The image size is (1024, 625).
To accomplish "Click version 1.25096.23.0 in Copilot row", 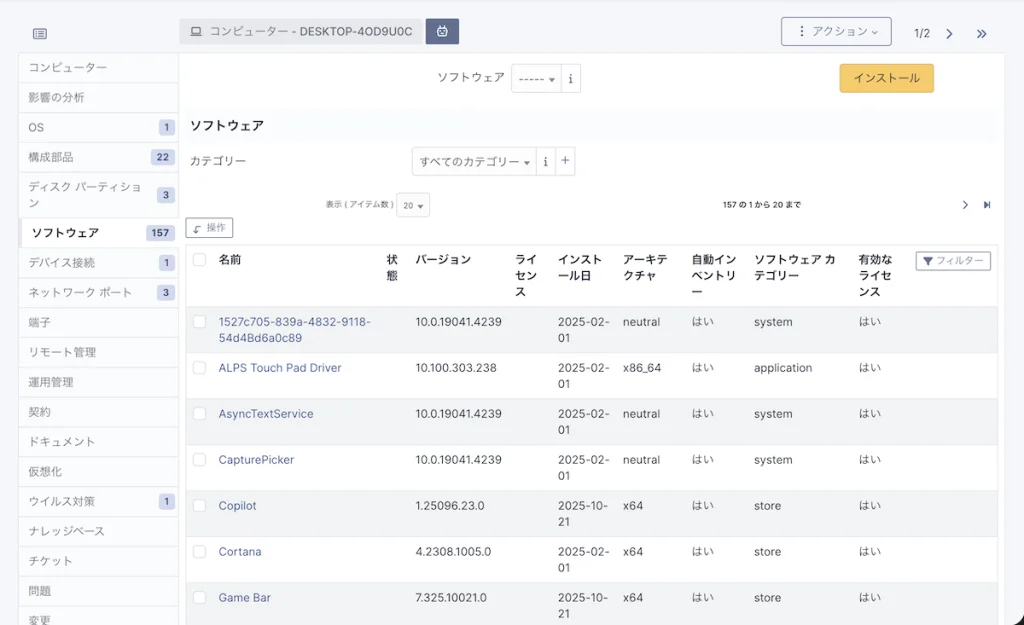I will [450, 505].
